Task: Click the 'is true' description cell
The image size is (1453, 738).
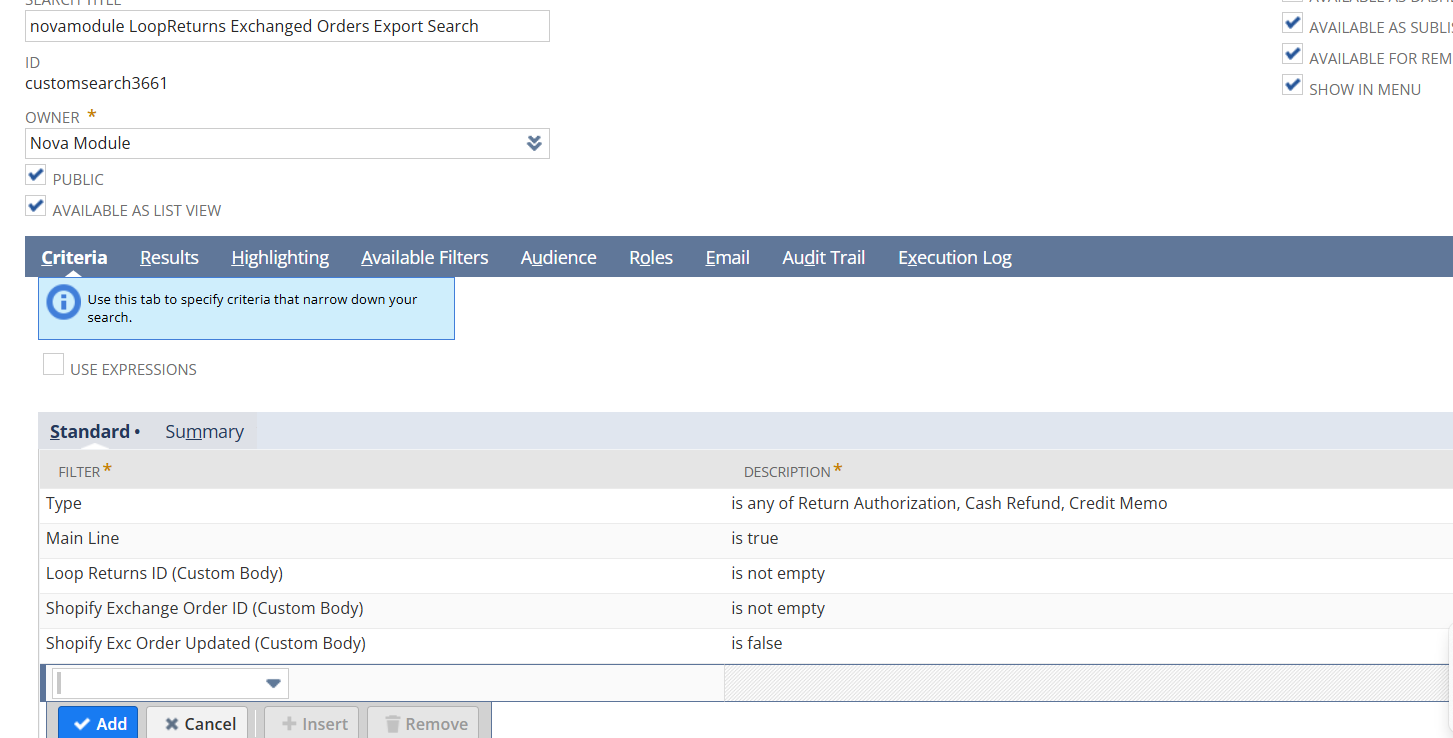Action: click(754, 538)
